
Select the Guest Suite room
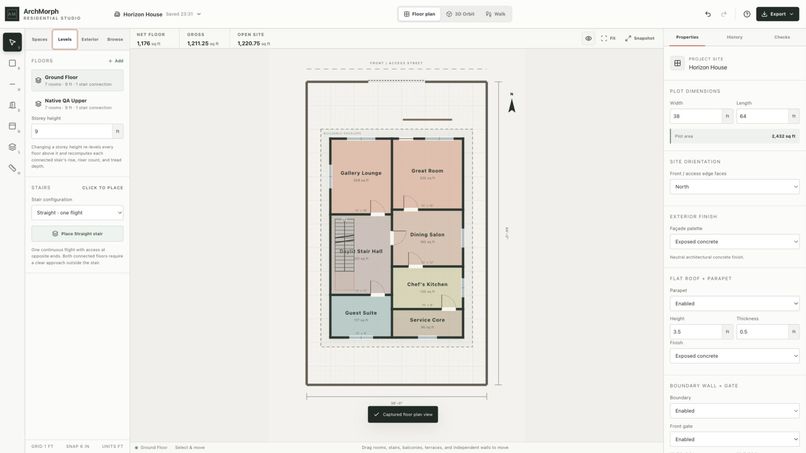pos(361,316)
